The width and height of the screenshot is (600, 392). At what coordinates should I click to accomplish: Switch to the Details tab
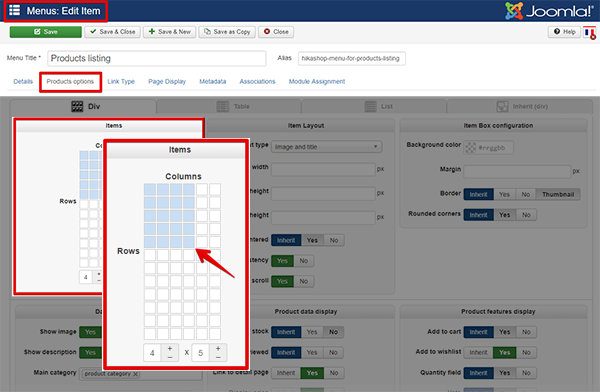23,82
